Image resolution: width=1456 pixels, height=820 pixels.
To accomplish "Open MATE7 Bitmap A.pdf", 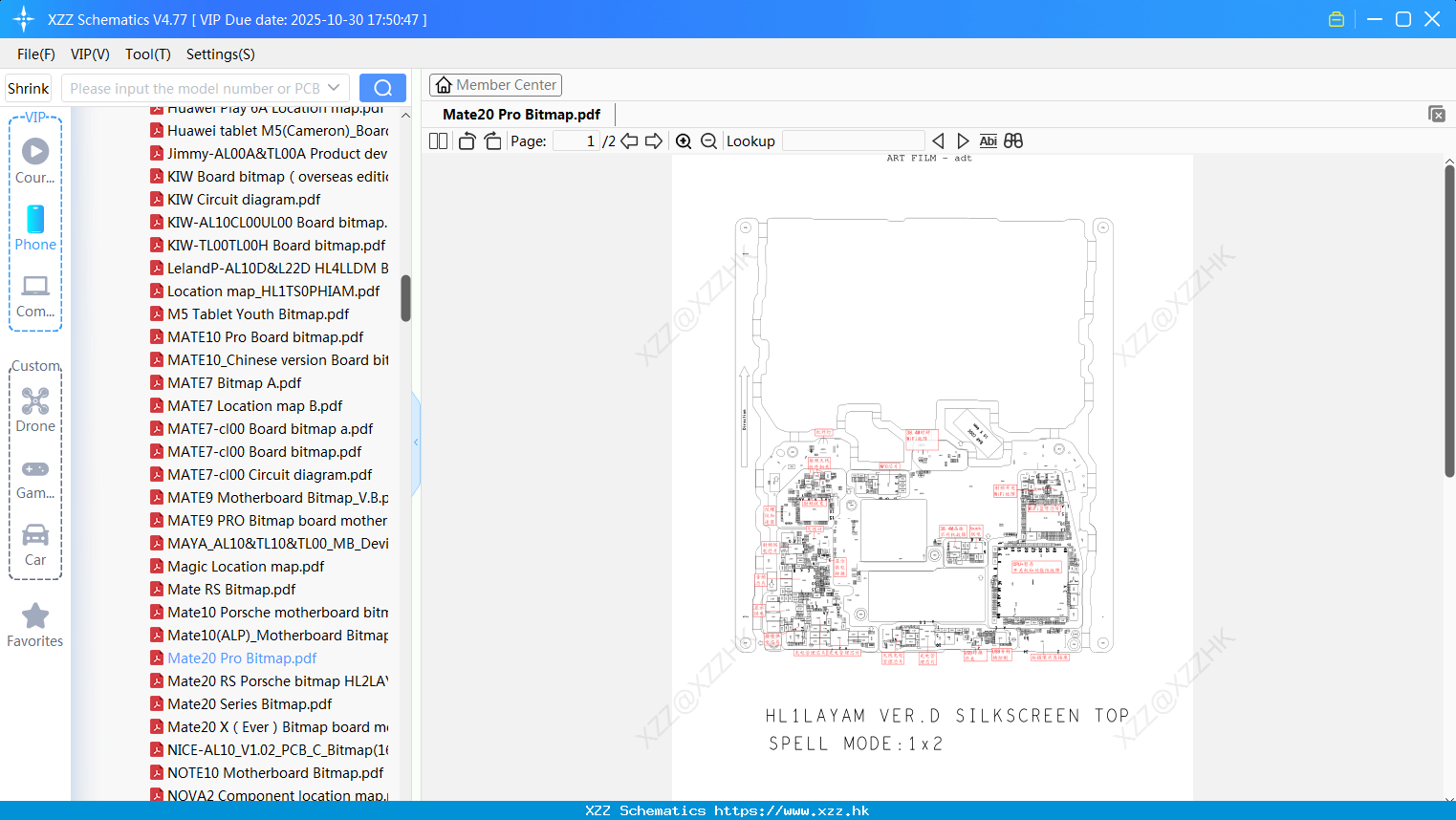I will point(226,383).
